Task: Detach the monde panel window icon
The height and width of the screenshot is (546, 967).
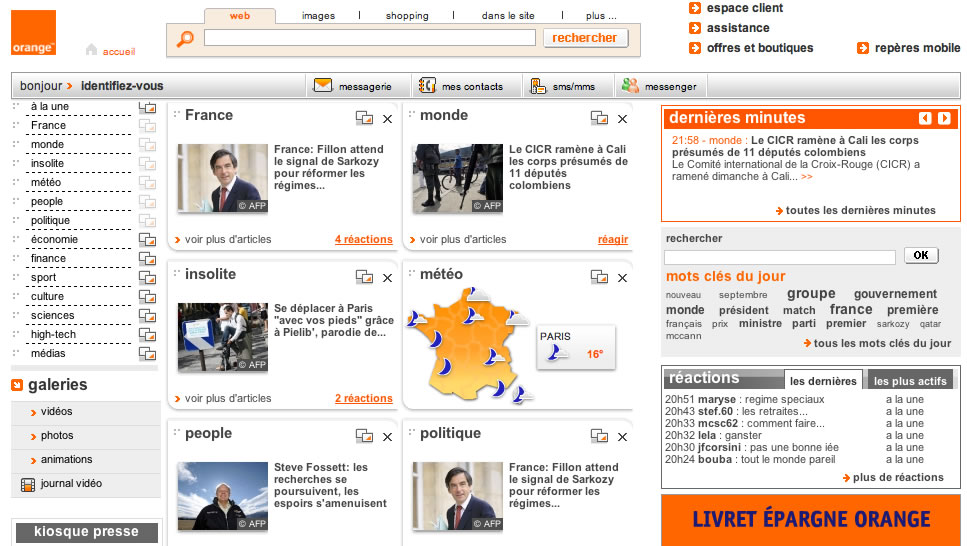Action: [599, 119]
